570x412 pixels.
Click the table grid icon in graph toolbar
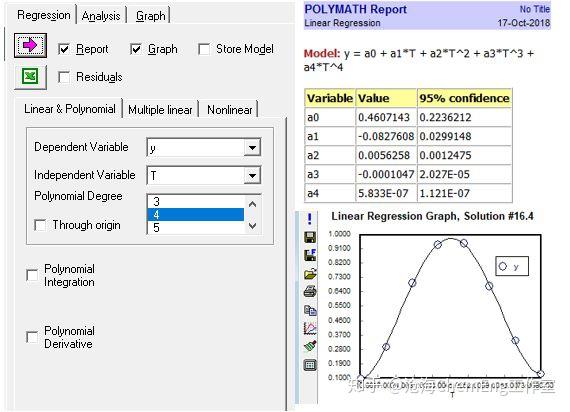(x=310, y=365)
